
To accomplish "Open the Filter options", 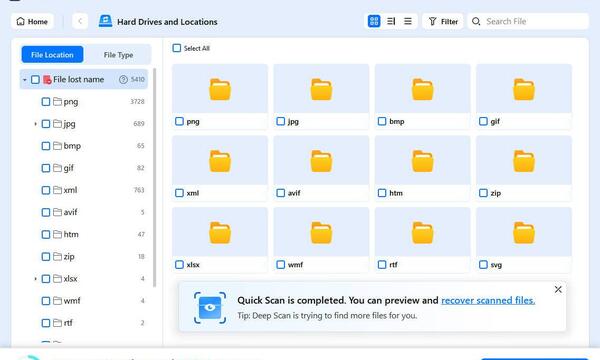I will coord(443,21).
